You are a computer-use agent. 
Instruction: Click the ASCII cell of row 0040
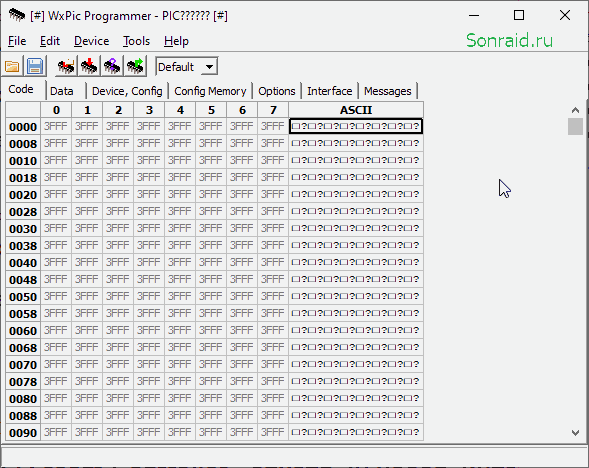tap(356, 262)
